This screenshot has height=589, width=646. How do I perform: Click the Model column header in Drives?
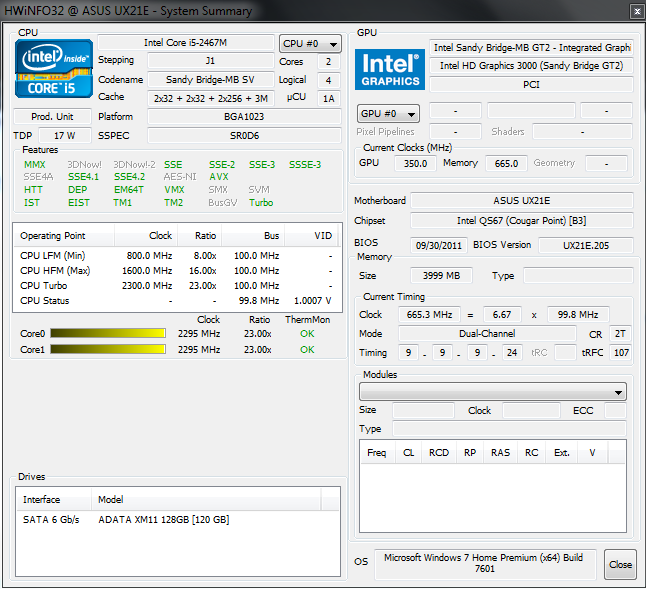(x=206, y=500)
